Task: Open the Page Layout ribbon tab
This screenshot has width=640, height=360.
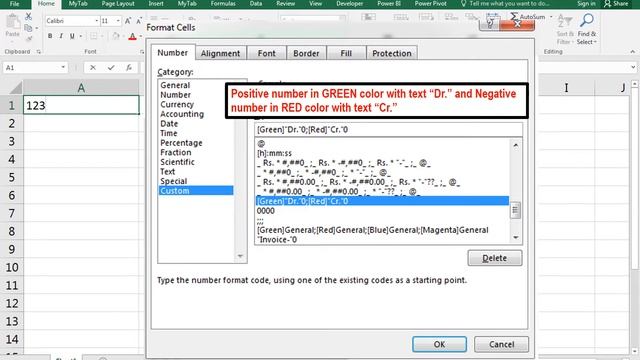Action: click(x=118, y=4)
